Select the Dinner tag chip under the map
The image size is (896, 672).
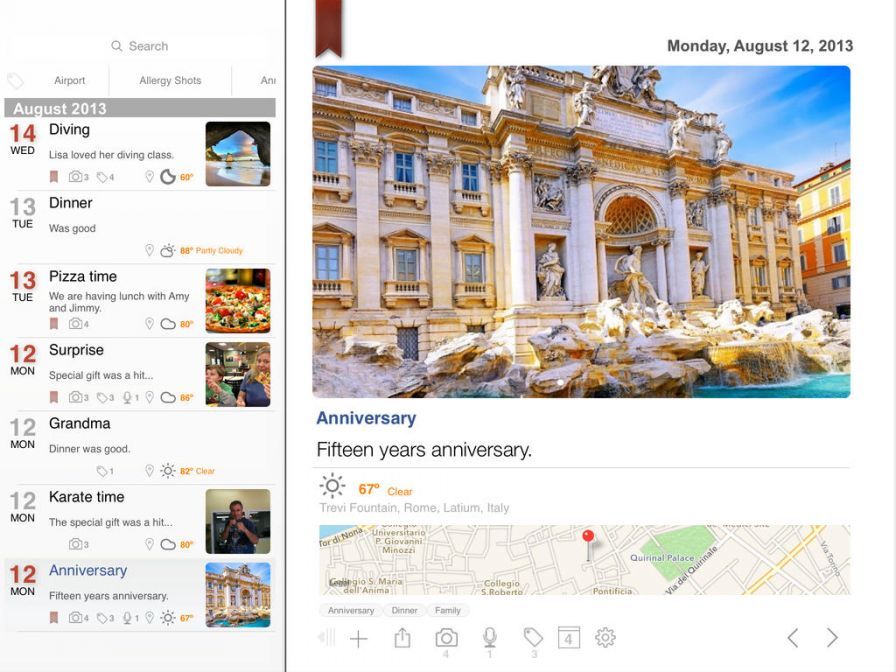click(x=405, y=610)
